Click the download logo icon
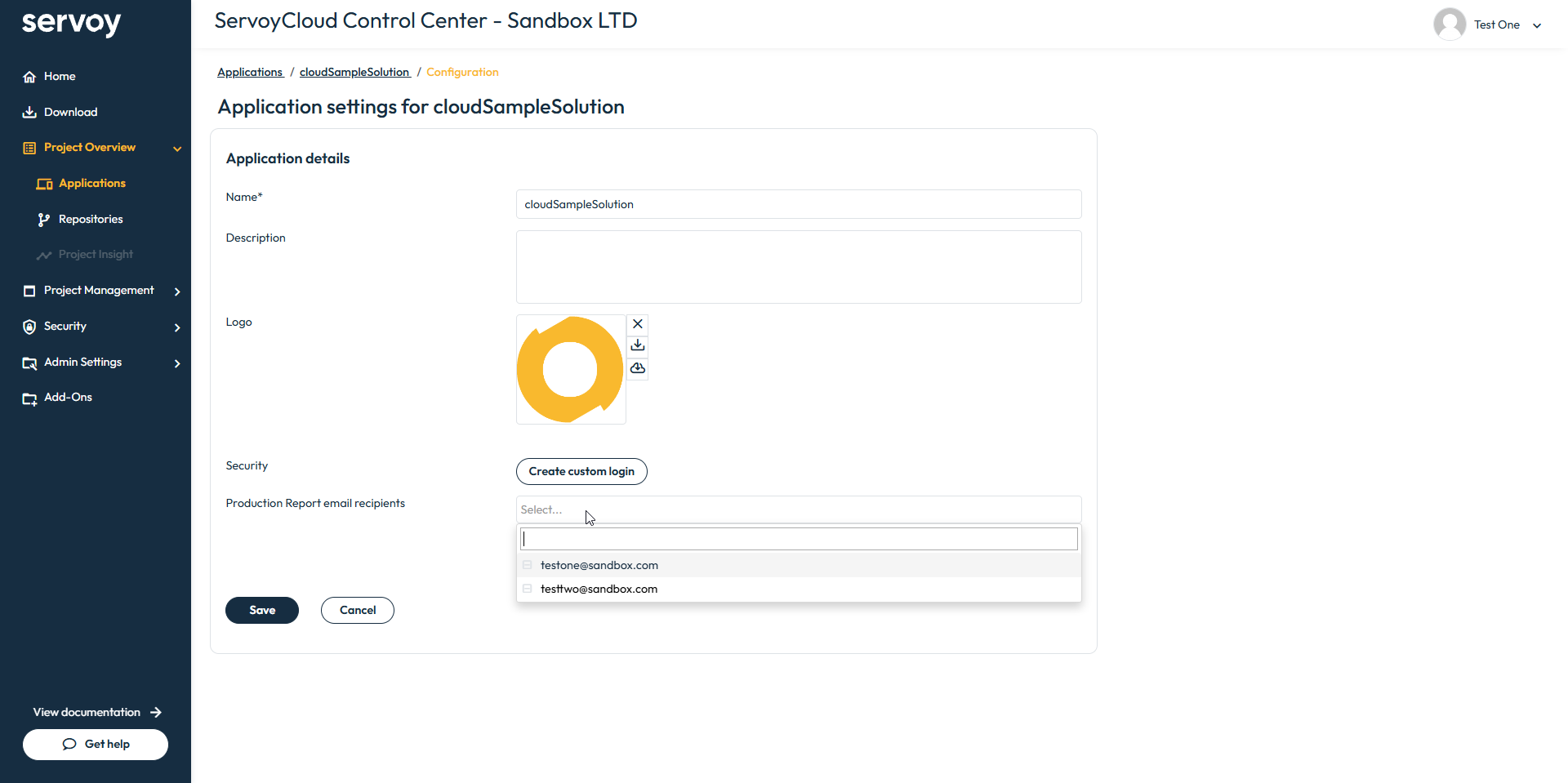The height and width of the screenshot is (783, 1568). [x=638, y=345]
